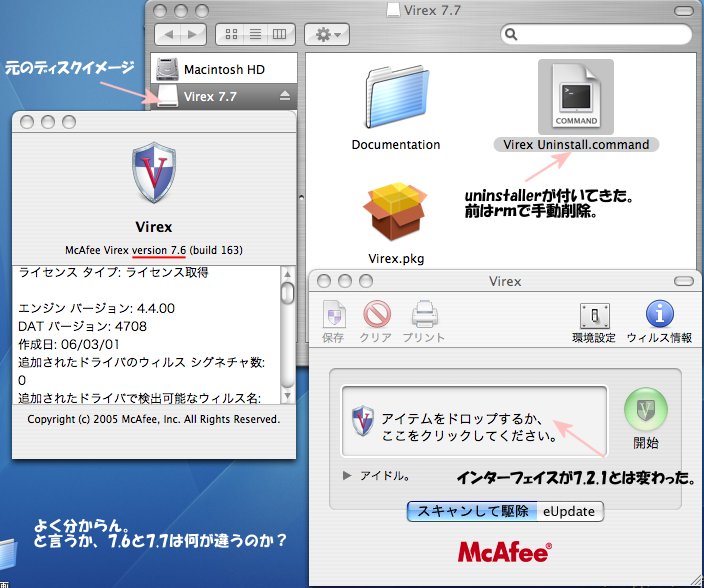Click the 'Virex.pkg' file name label
704x588 pixels.
pyautogui.click(x=396, y=259)
